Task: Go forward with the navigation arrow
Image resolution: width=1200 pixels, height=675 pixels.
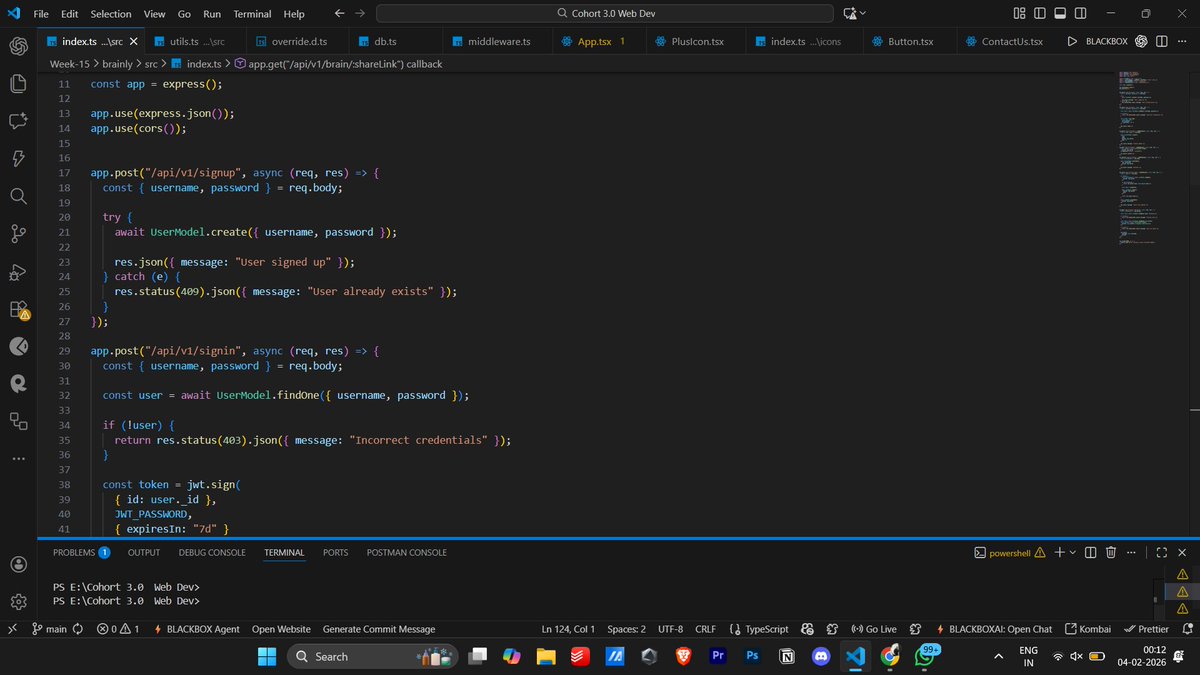Action: point(360,14)
